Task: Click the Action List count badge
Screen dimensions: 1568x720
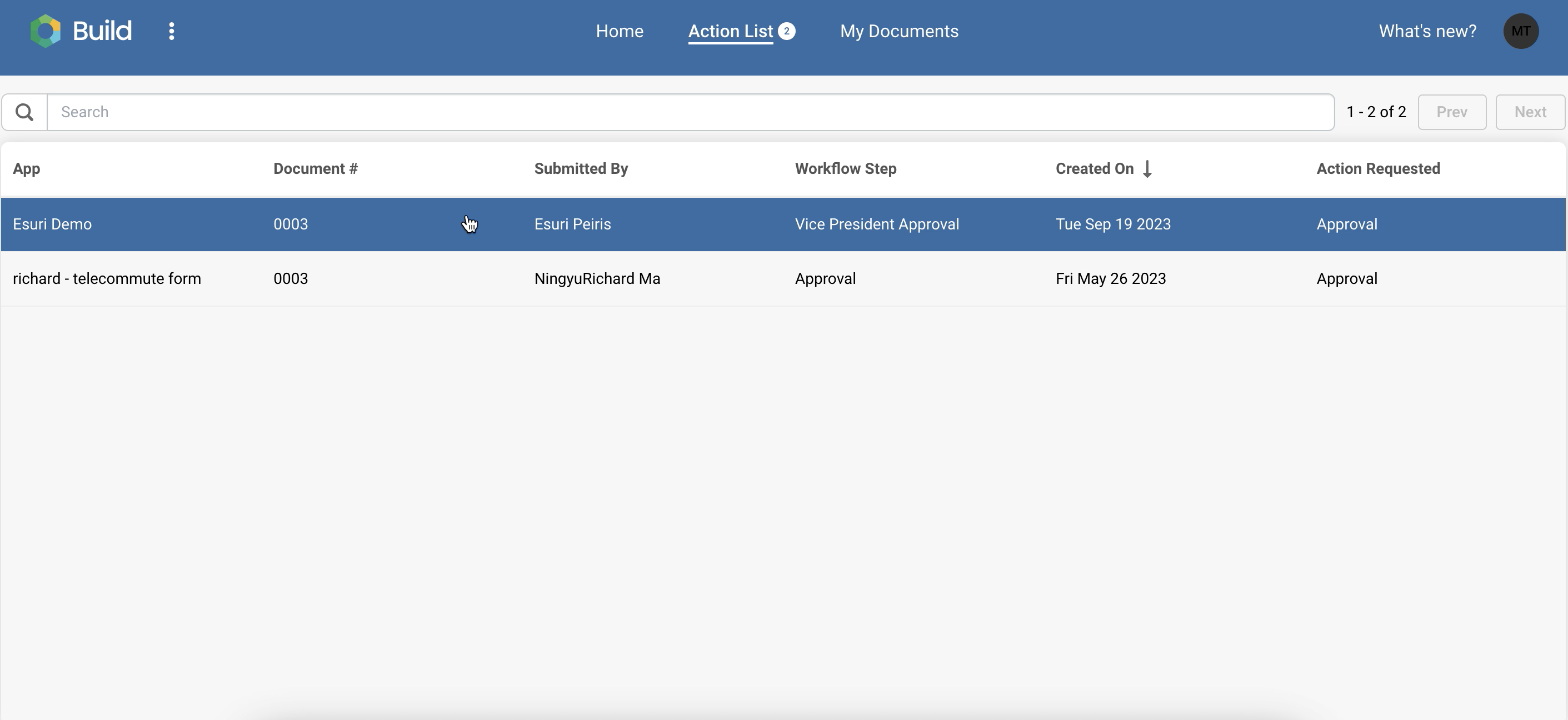Action: pyautogui.click(x=786, y=31)
